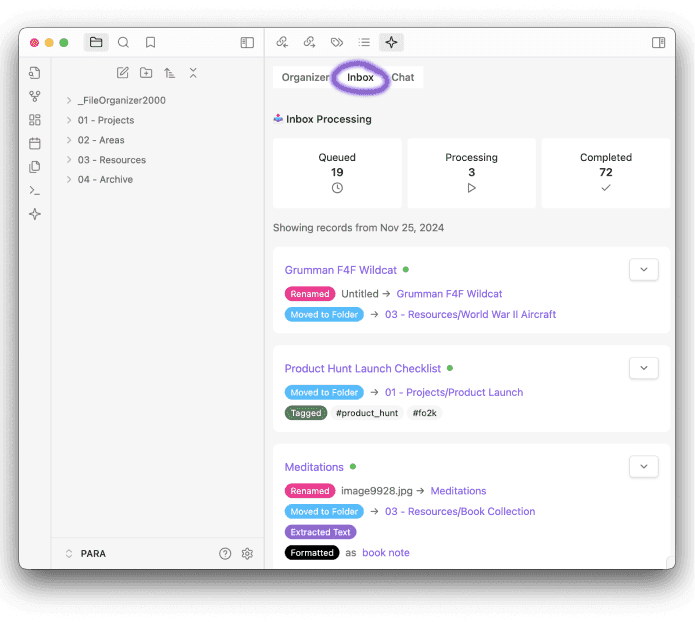The height and width of the screenshot is (624, 695).
Task: Change sort order icon
Action: tap(169, 73)
